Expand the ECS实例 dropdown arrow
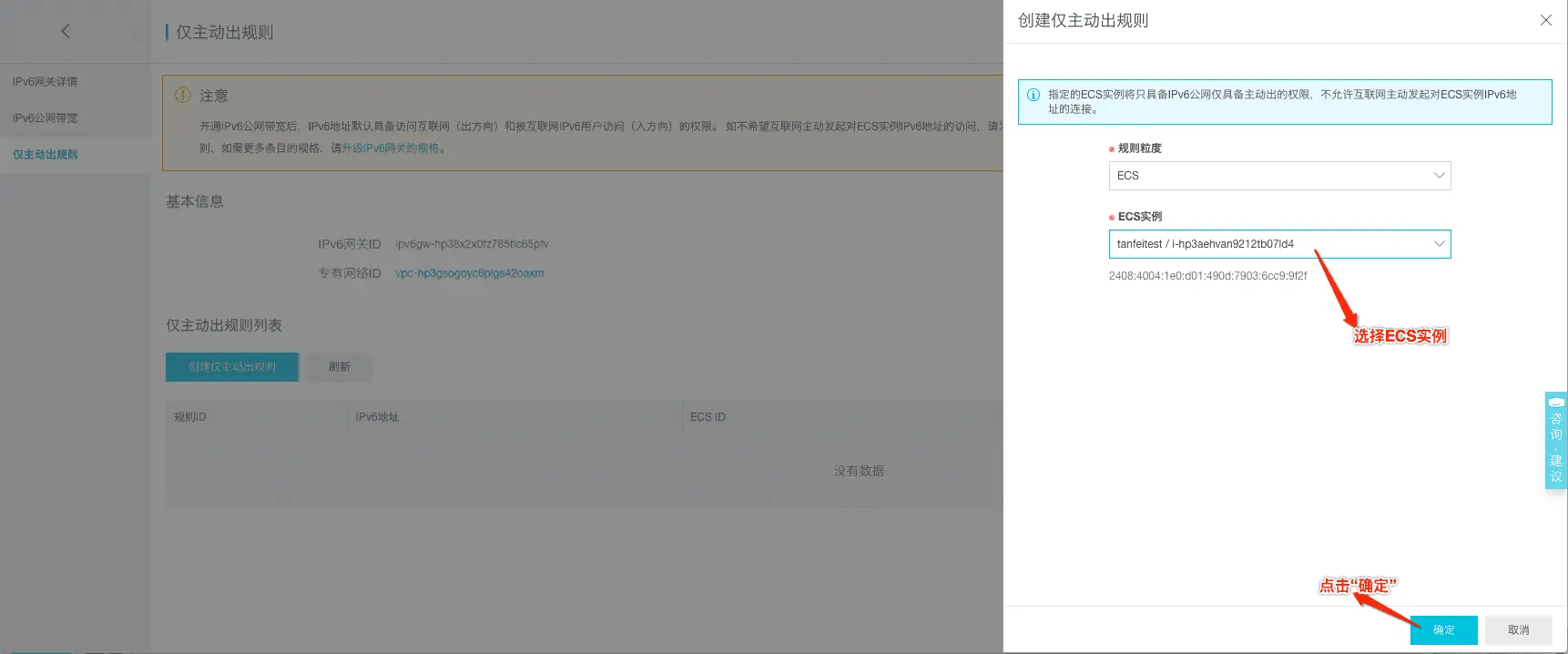 1439,244
